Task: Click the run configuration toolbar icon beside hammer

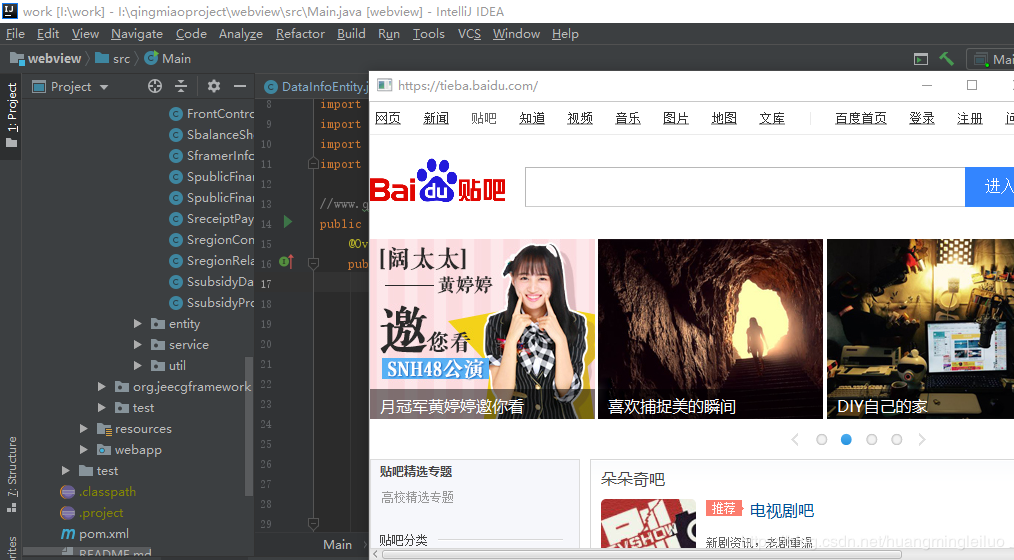Action: pyautogui.click(x=921, y=59)
